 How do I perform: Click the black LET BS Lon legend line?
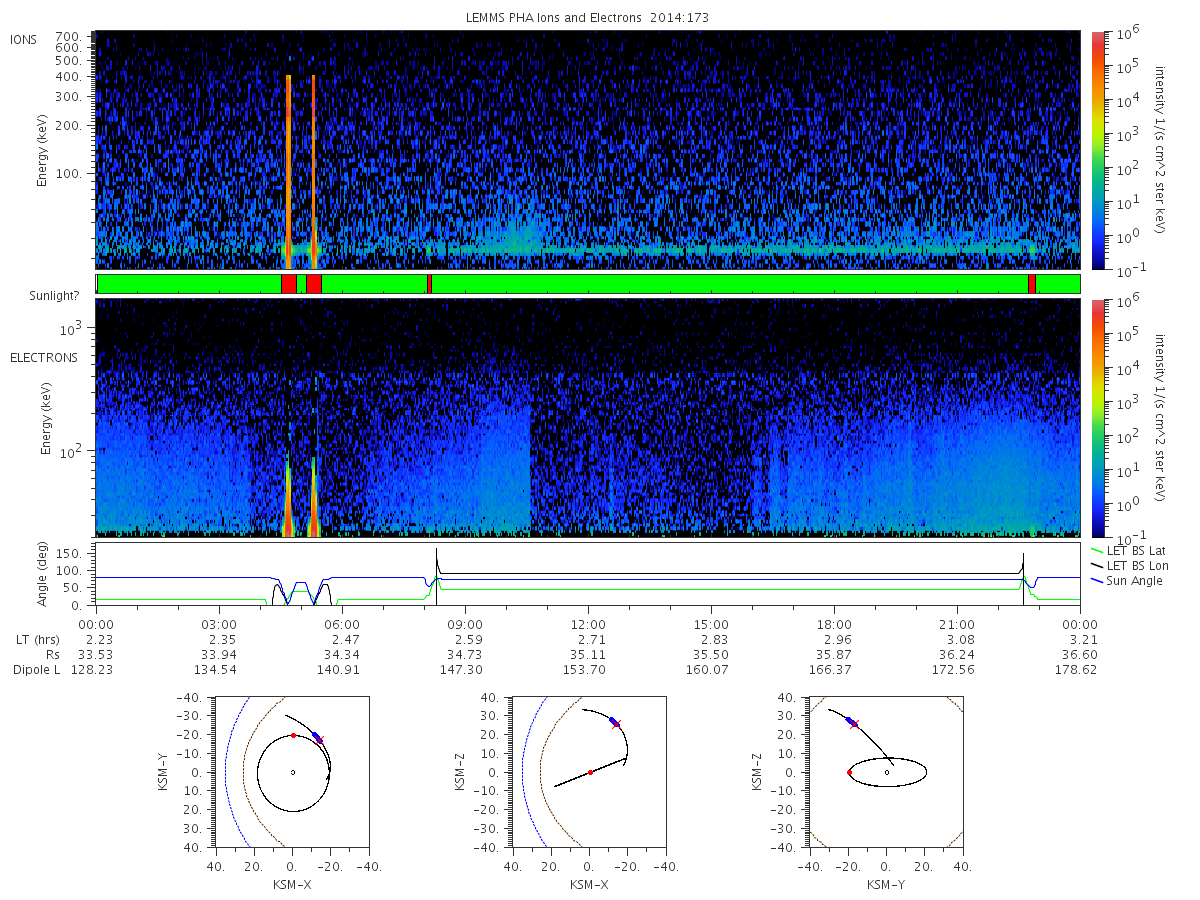(x=1095, y=566)
